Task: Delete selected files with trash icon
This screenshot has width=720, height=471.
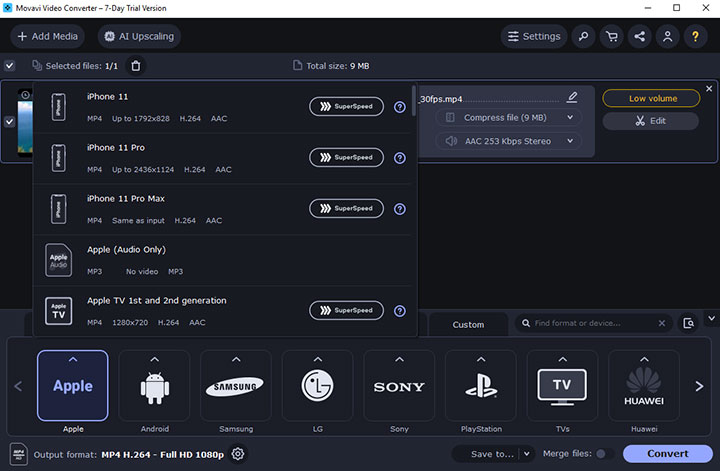Action: point(135,66)
